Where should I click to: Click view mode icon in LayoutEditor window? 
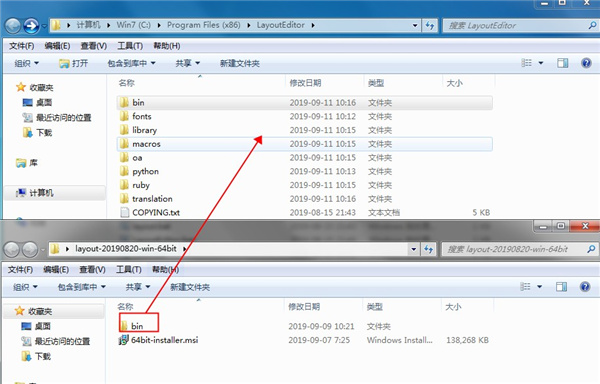(x=527, y=63)
